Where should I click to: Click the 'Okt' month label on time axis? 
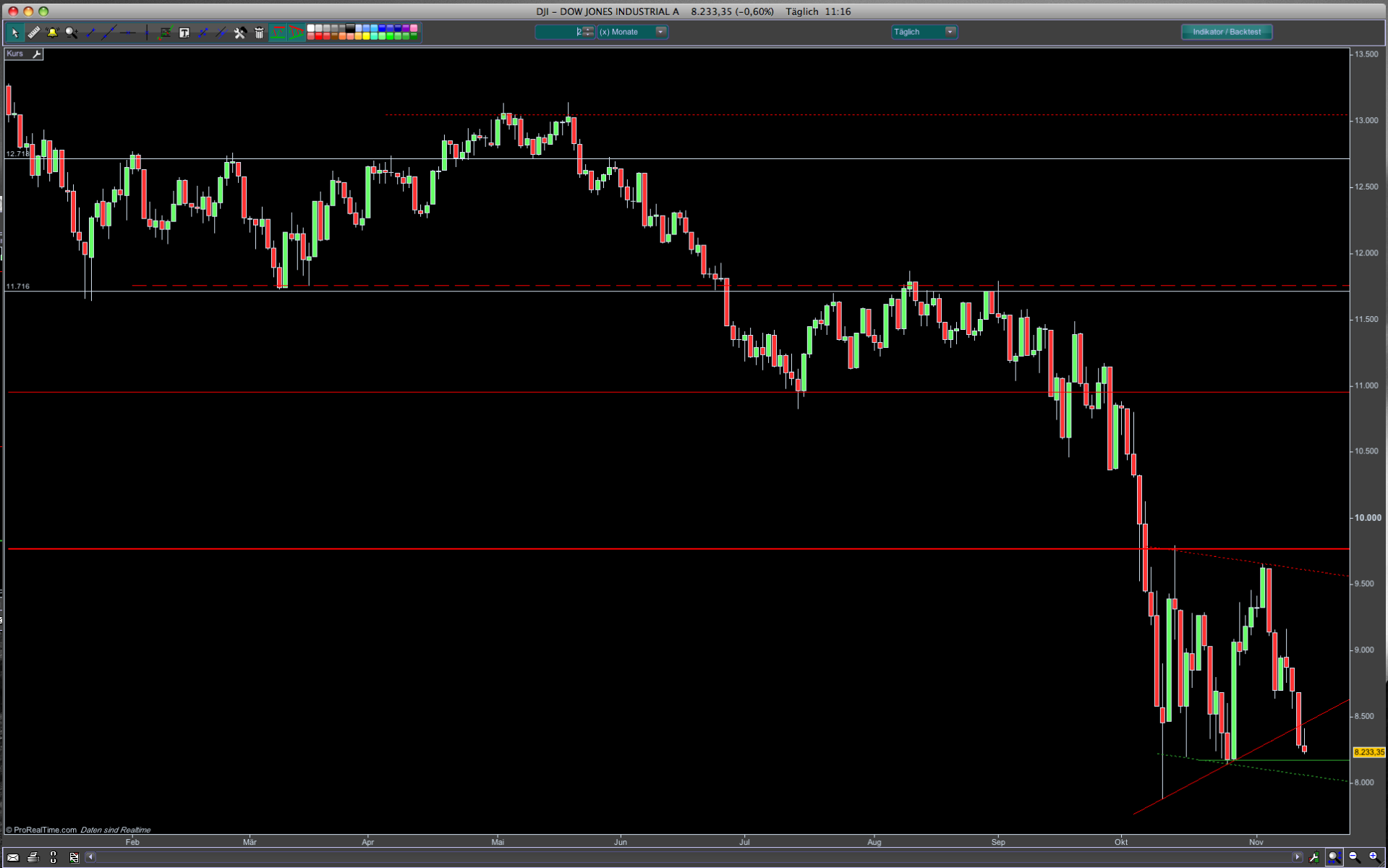tap(1121, 842)
